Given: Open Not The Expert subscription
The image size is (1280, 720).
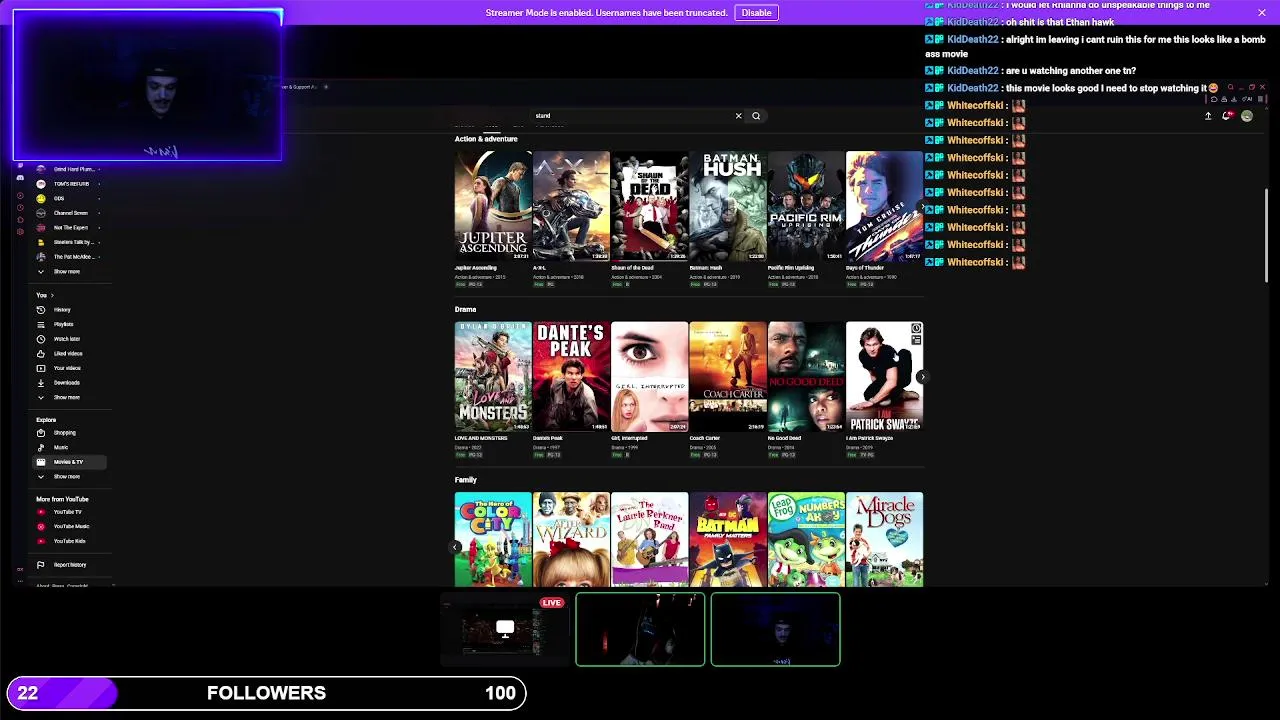Looking at the screenshot, I should pyautogui.click(x=70, y=228).
